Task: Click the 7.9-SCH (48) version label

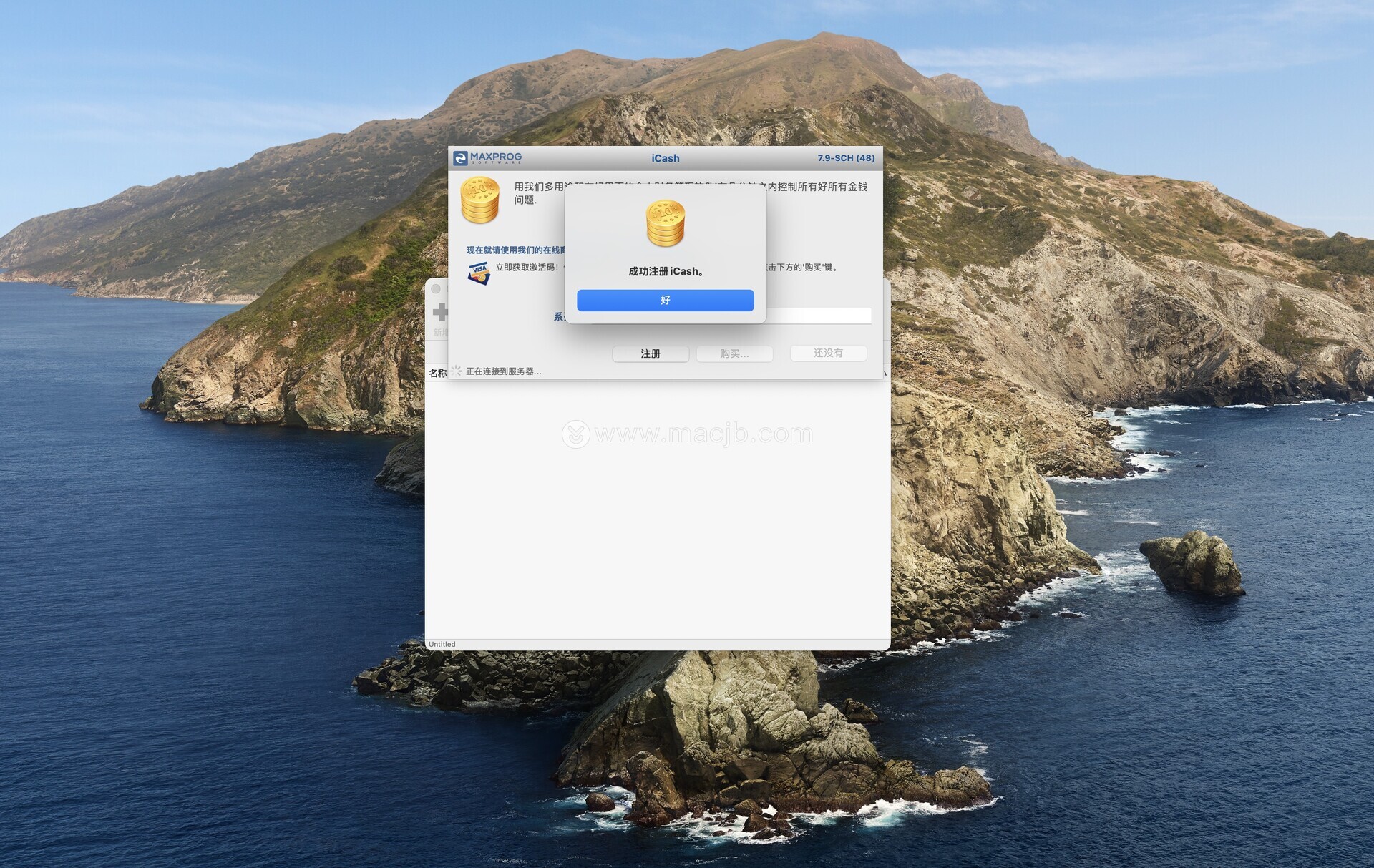Action: tap(845, 158)
